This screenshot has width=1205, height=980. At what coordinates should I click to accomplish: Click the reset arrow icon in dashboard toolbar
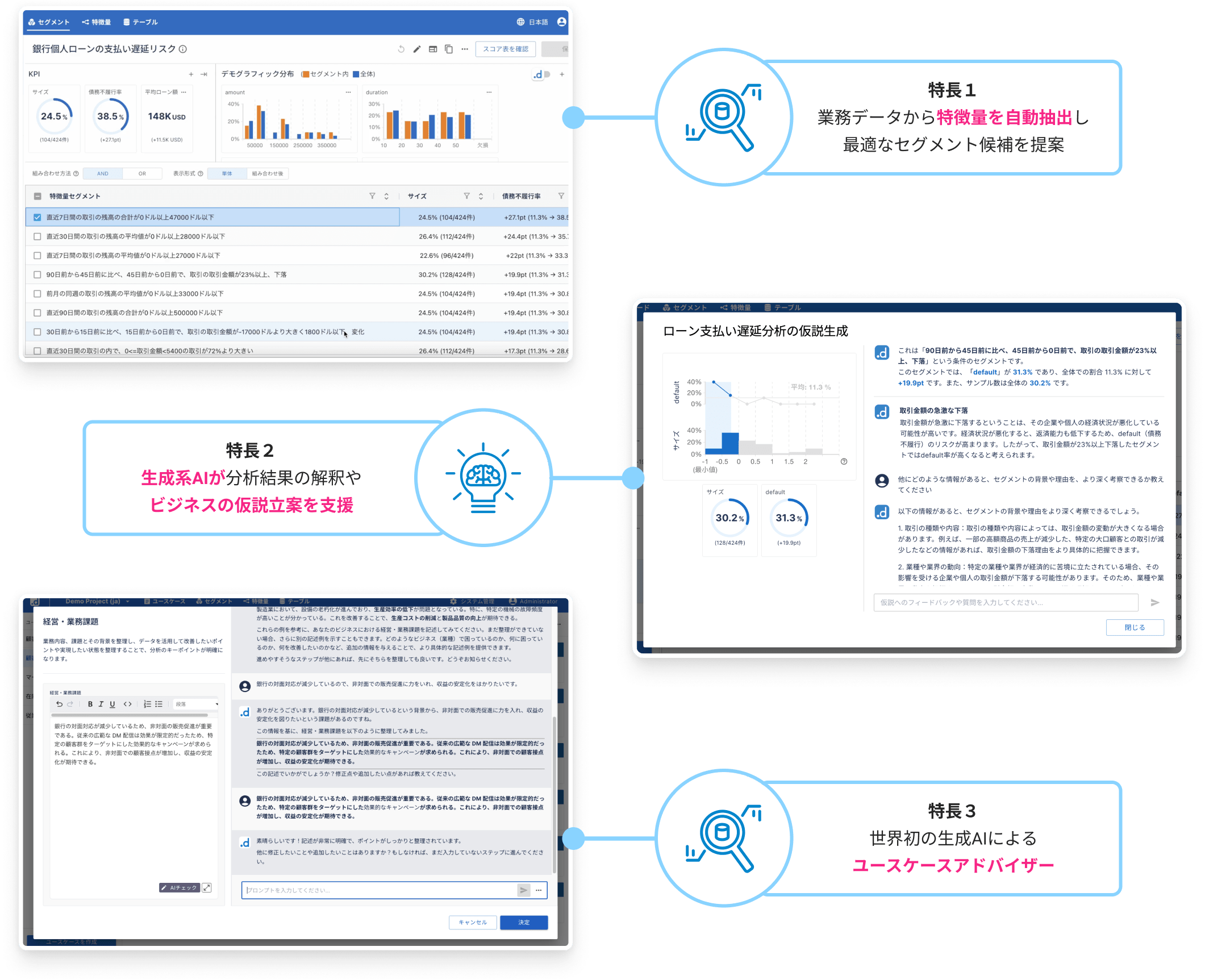(x=401, y=49)
